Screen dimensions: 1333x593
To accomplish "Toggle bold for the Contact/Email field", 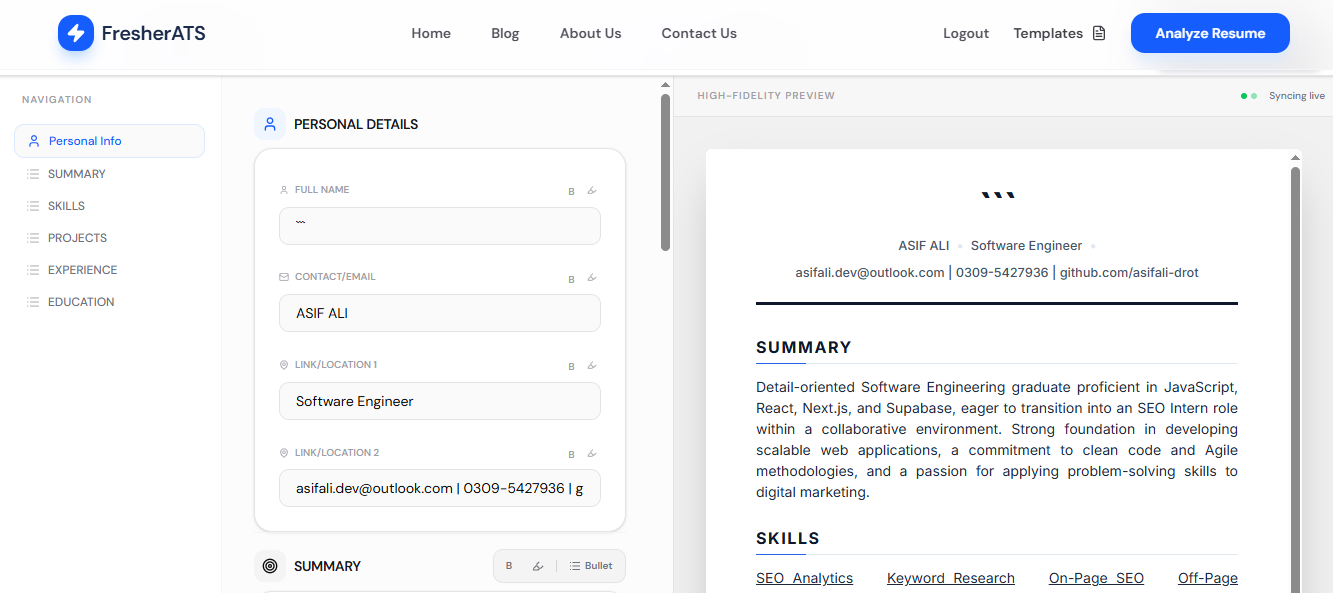I will [x=572, y=279].
